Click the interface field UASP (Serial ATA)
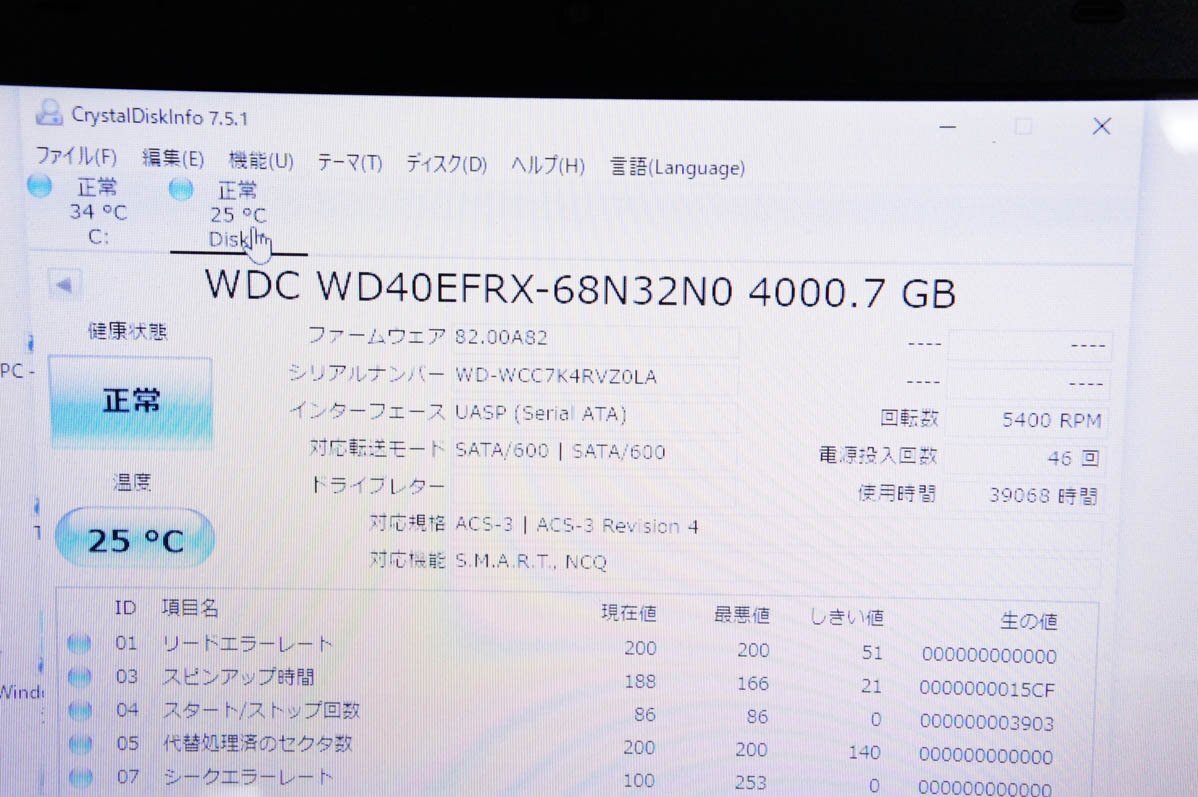This screenshot has width=1198, height=797. pos(595,413)
